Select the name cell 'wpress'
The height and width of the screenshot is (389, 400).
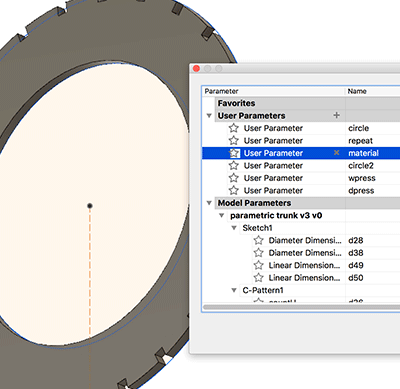362,178
